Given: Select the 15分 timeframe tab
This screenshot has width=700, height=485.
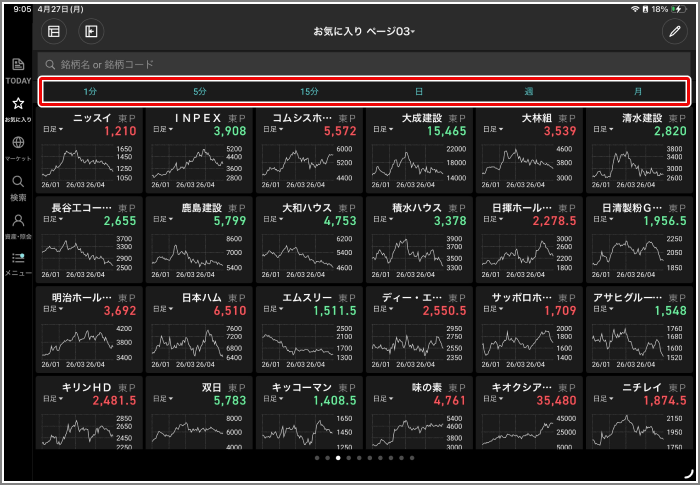Looking at the screenshot, I should 310,92.
